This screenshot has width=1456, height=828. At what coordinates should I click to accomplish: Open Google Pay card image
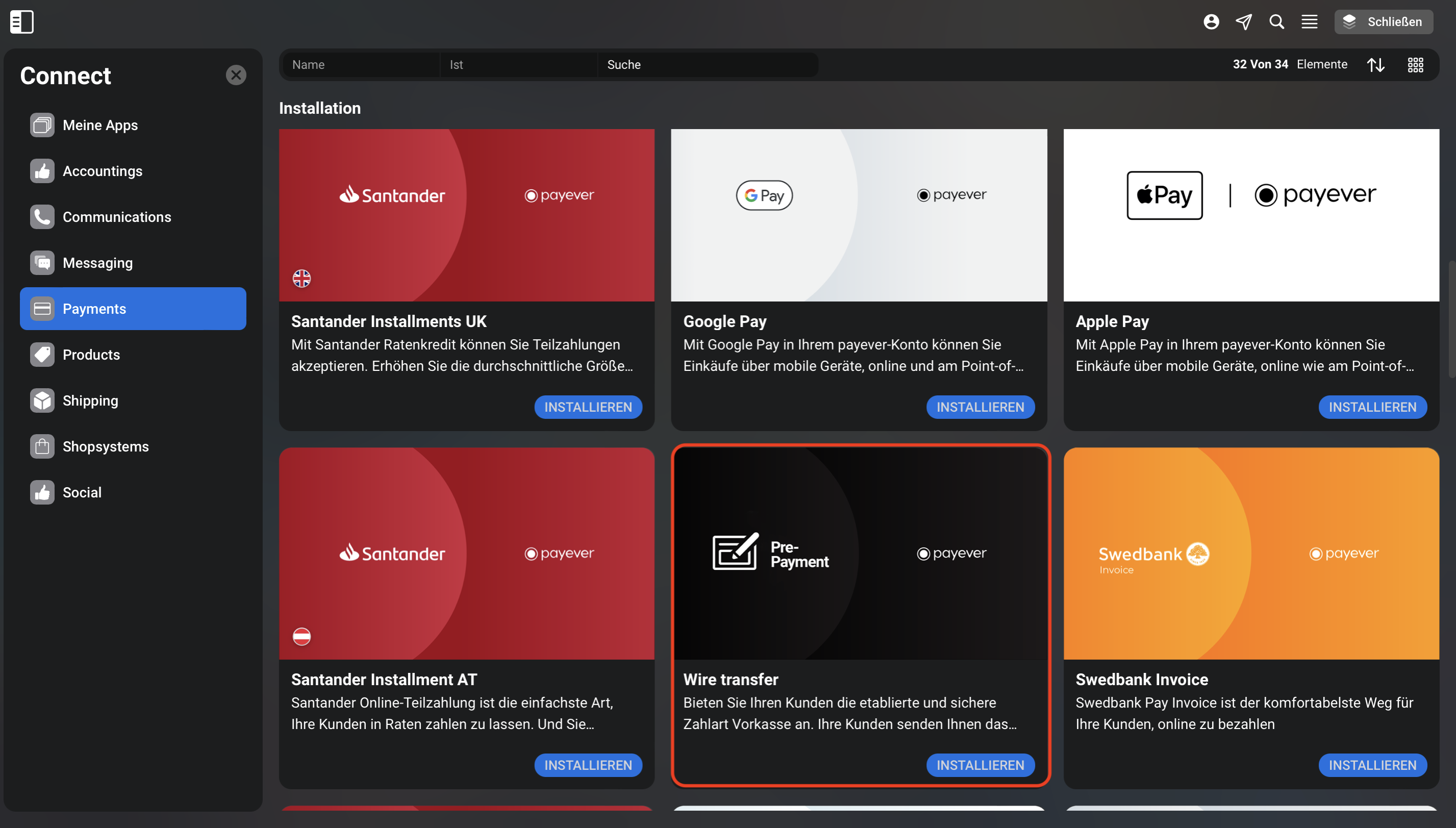tap(859, 215)
